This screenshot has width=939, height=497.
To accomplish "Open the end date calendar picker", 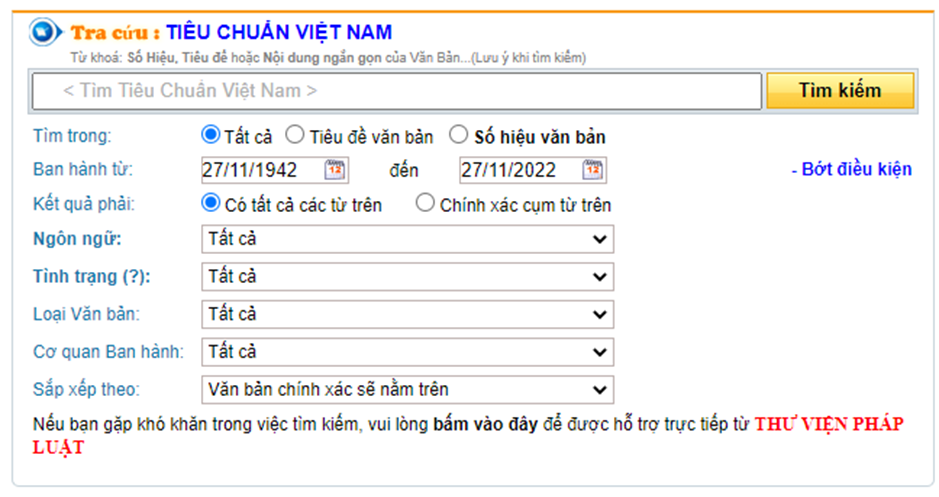I will pyautogui.click(x=593, y=170).
